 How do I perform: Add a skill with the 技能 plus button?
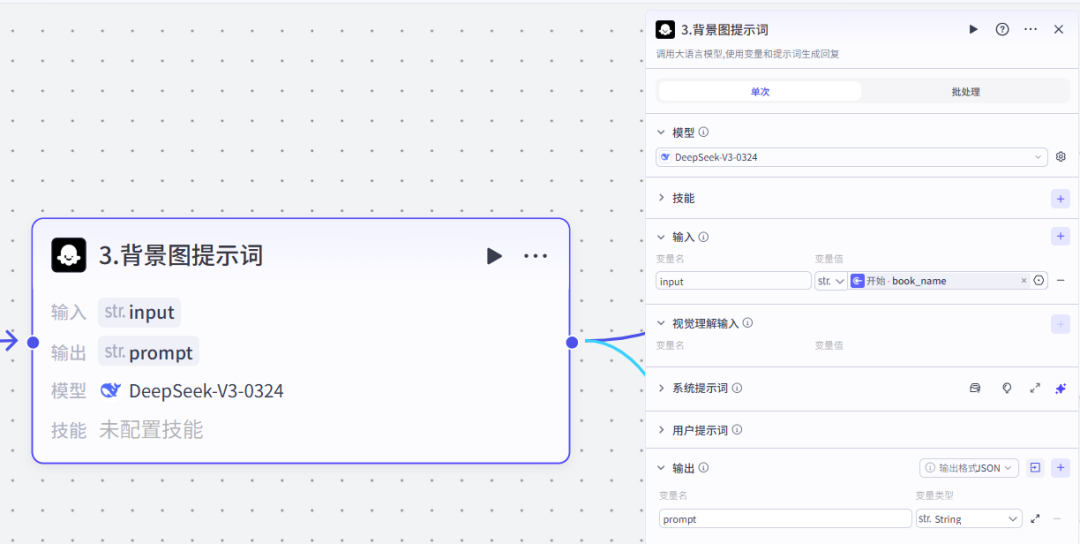pyautogui.click(x=1060, y=199)
